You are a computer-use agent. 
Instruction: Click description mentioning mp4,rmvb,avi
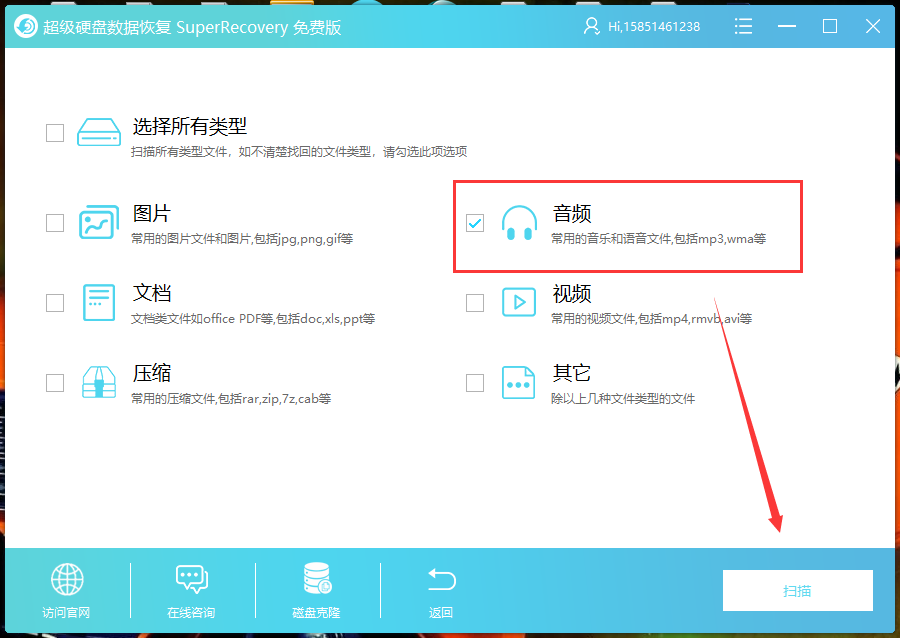click(651, 318)
